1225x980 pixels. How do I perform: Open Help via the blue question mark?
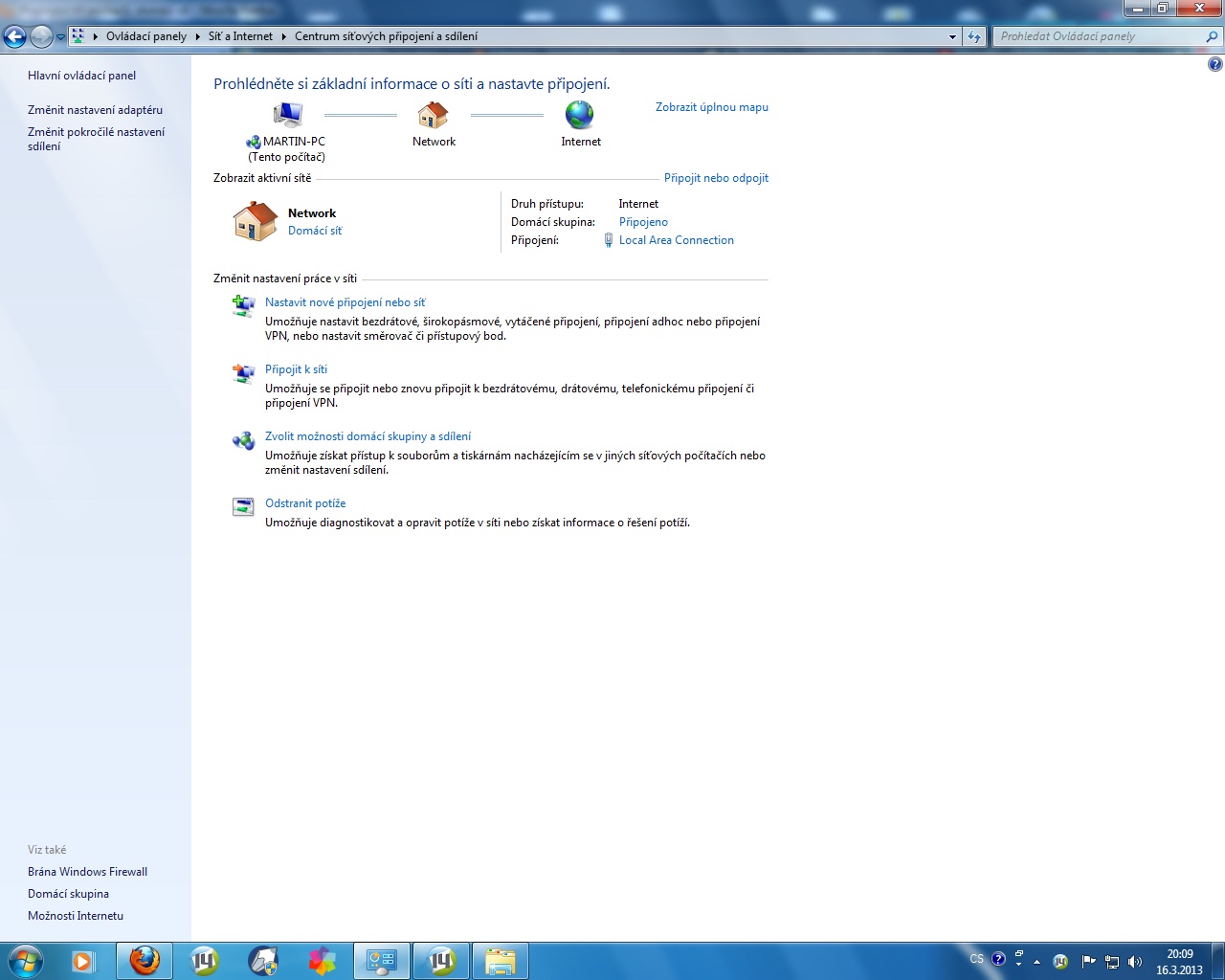coord(1215,65)
